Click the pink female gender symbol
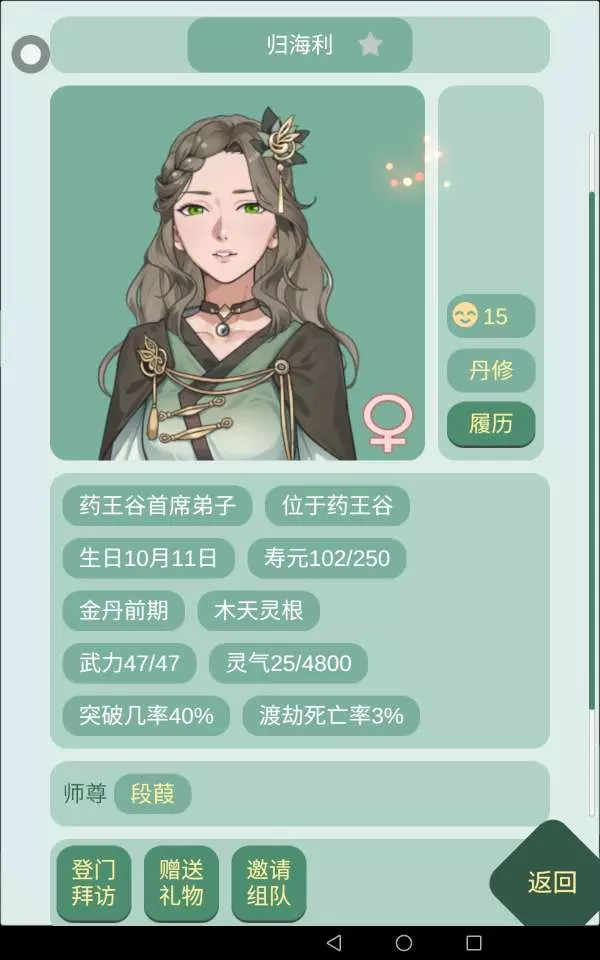The height and width of the screenshot is (960, 600). pyautogui.click(x=388, y=422)
